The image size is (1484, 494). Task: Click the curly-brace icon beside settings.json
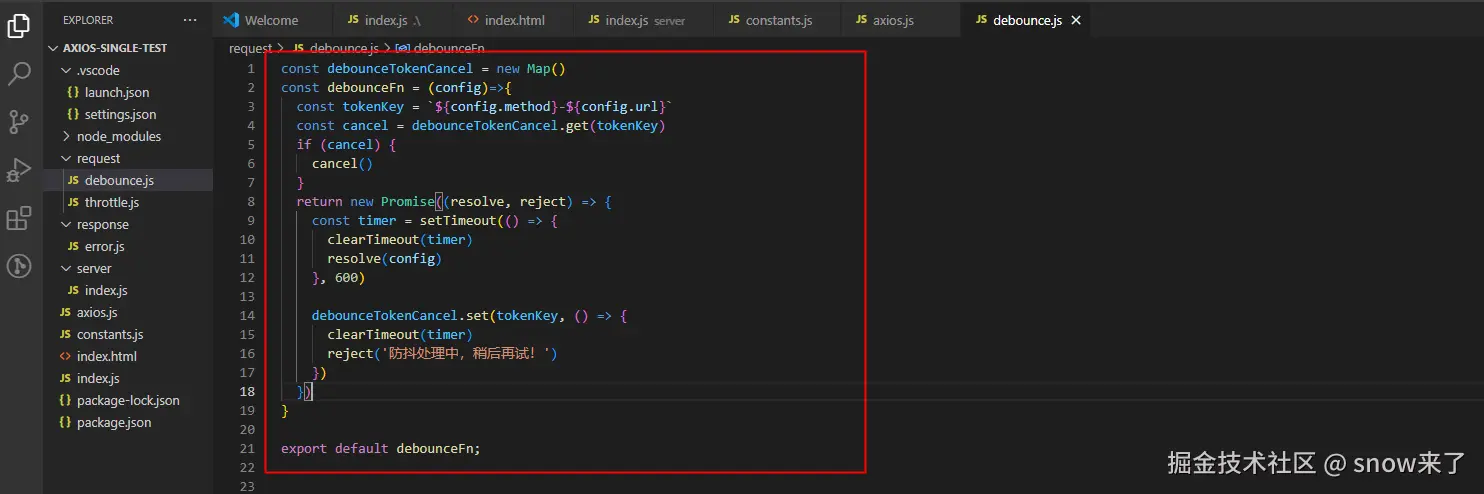pyautogui.click(x=73, y=114)
